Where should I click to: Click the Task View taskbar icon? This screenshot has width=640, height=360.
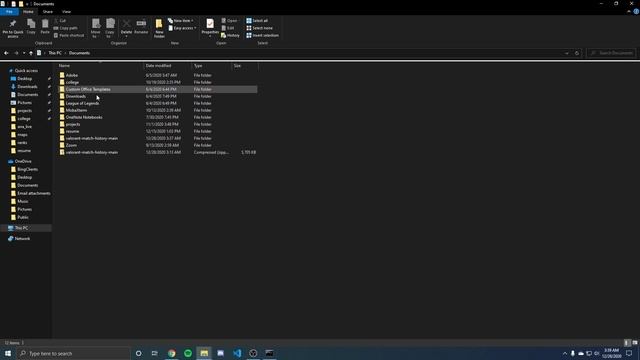pyautogui.click(x=155, y=353)
